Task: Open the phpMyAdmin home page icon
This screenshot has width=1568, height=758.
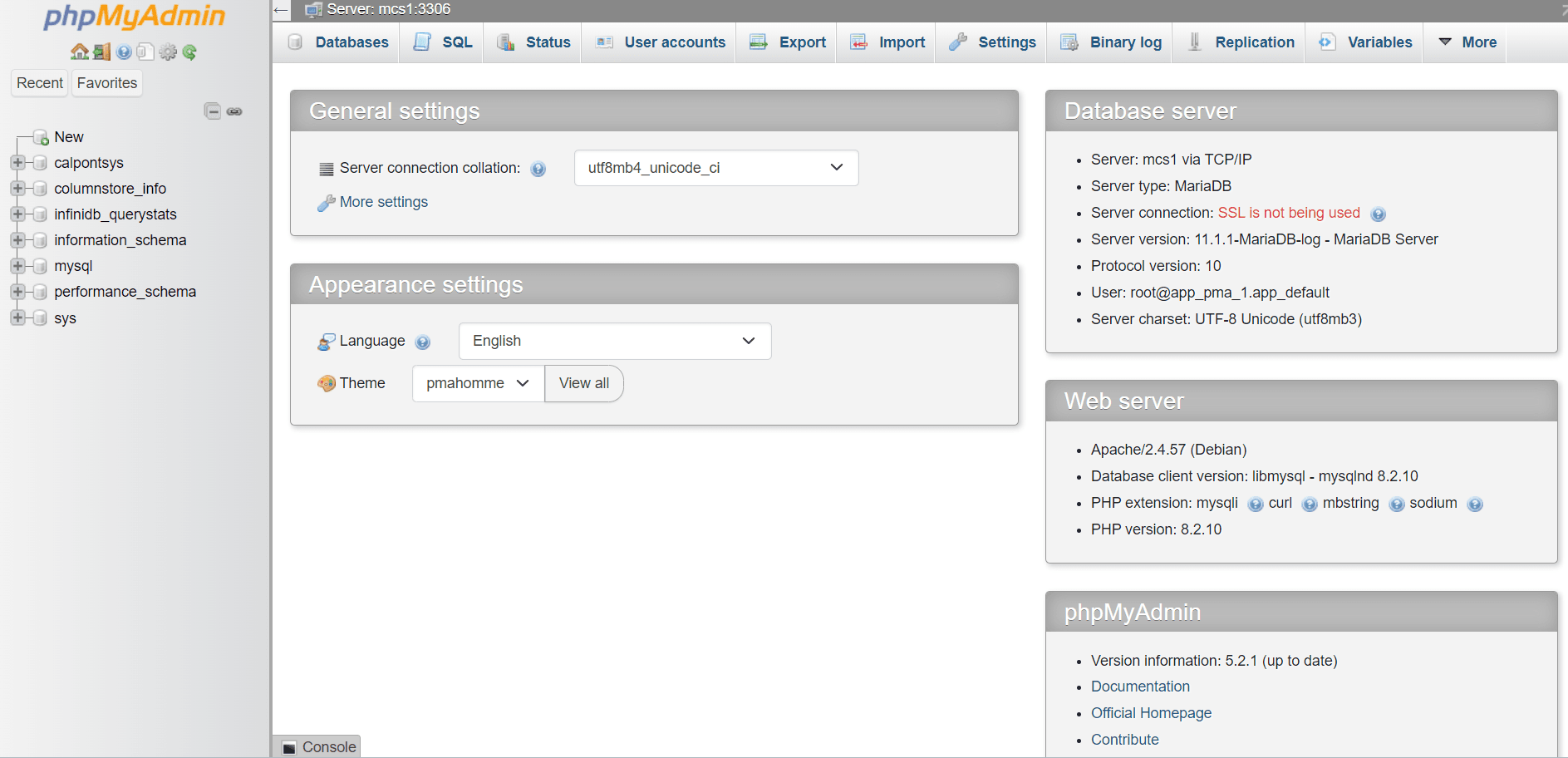Action: (79, 52)
